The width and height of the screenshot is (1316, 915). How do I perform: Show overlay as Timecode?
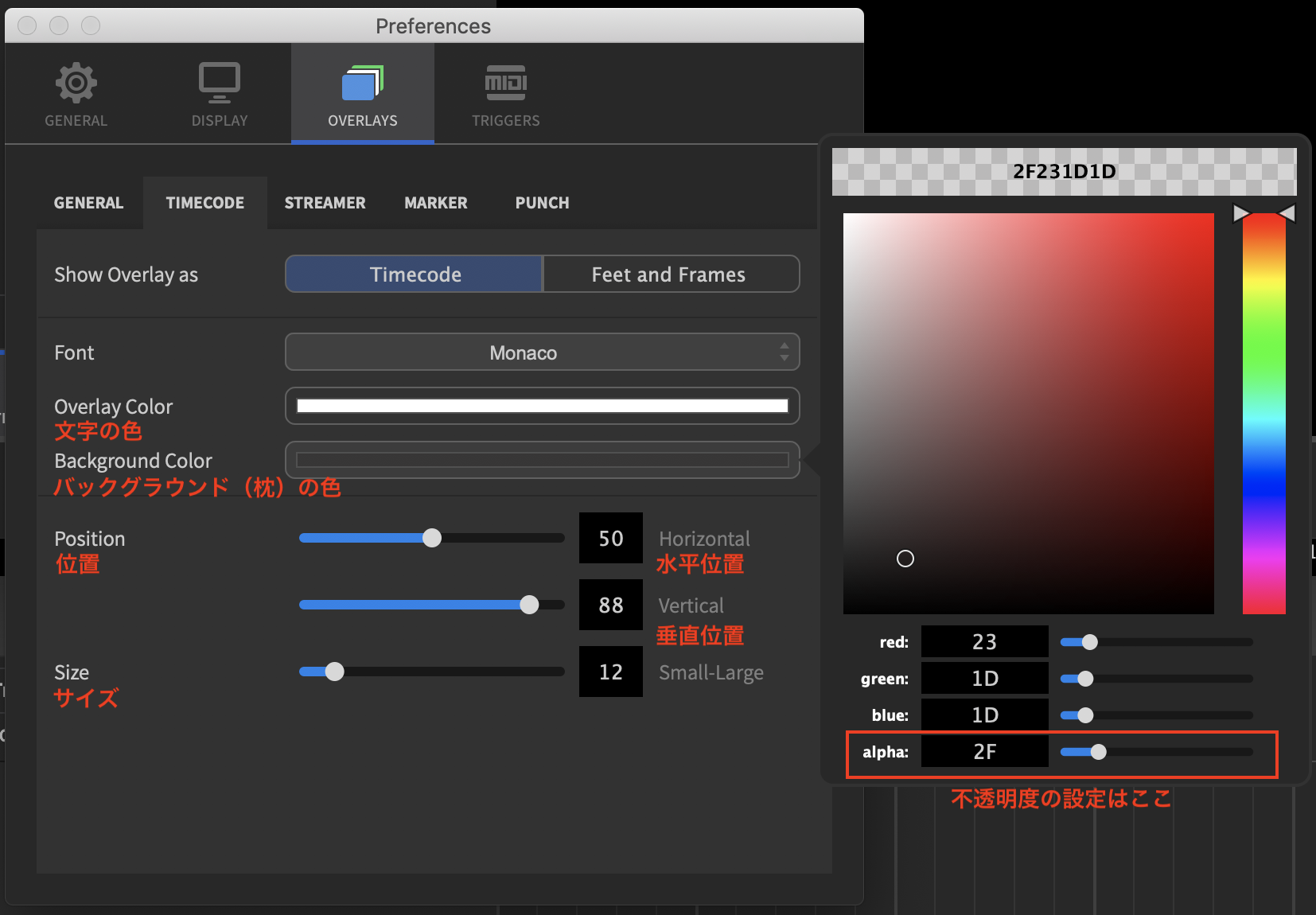coord(415,274)
